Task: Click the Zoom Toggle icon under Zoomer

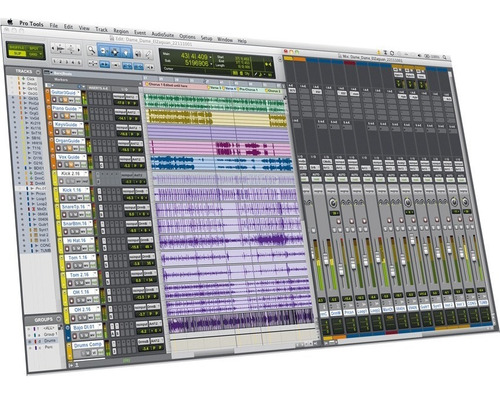Action: tap(93, 63)
